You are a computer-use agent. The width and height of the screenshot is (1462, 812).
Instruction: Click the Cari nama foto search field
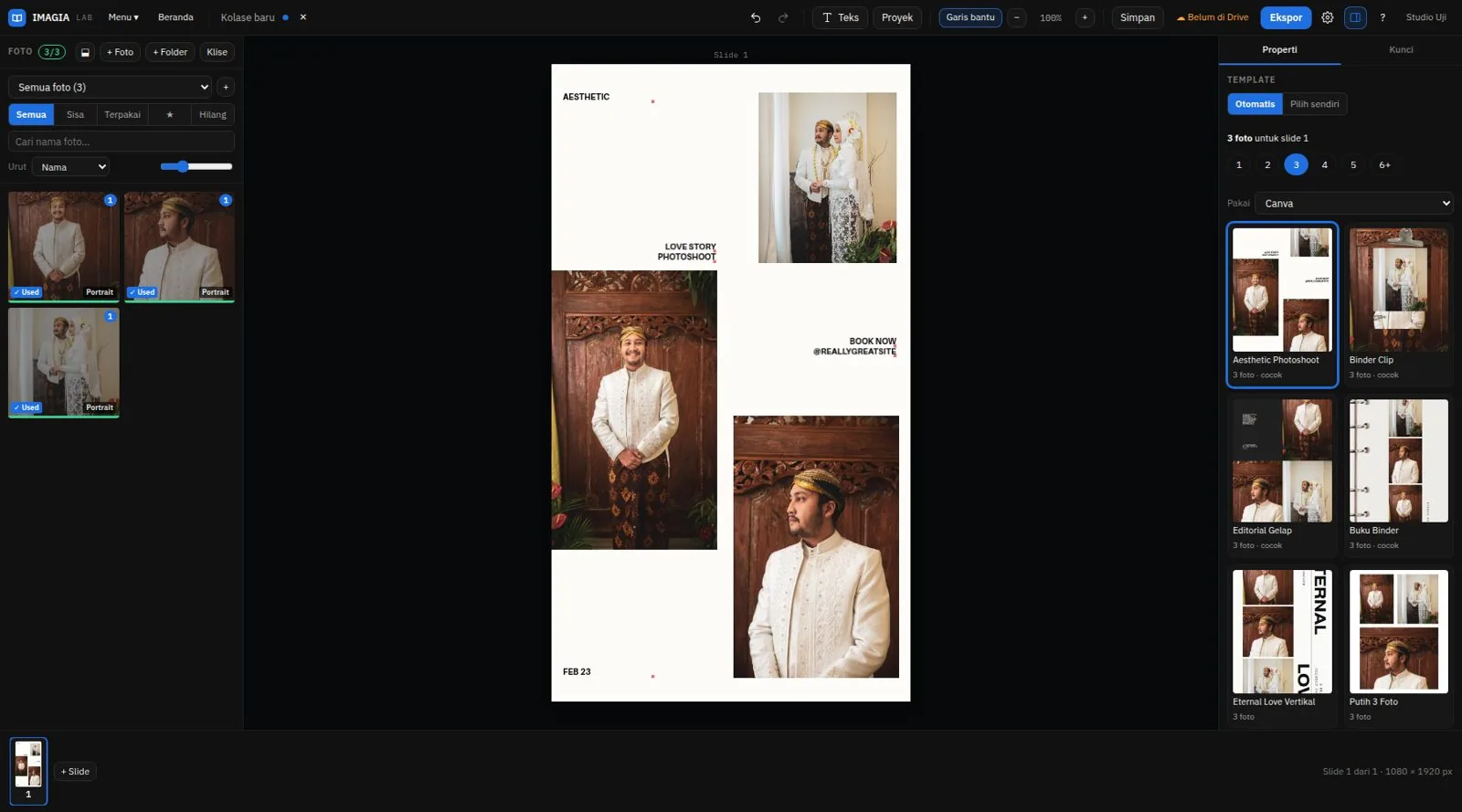(x=122, y=142)
